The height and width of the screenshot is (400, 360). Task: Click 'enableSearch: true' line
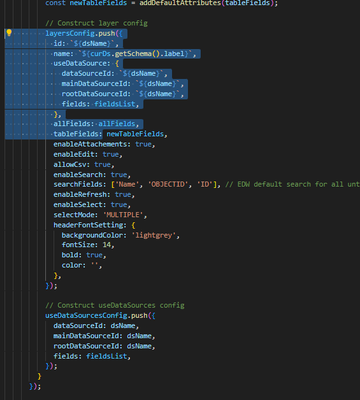coord(92,174)
